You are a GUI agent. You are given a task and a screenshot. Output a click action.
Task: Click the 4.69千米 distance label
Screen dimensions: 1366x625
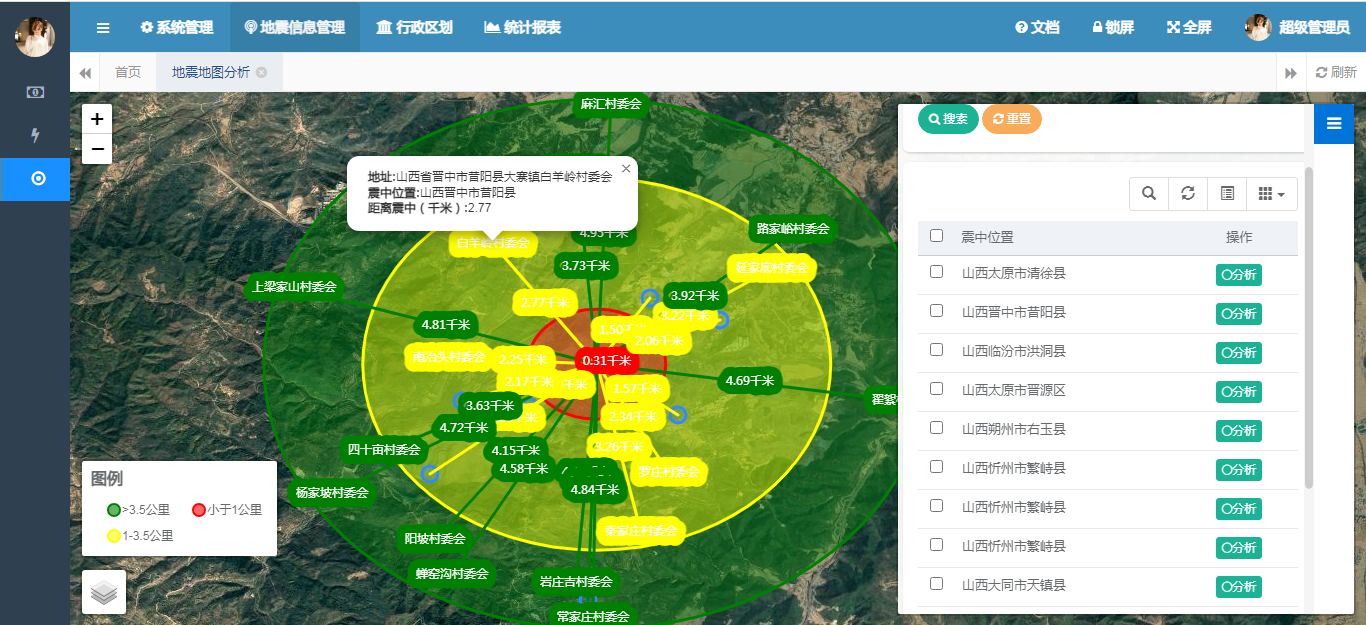[750, 381]
